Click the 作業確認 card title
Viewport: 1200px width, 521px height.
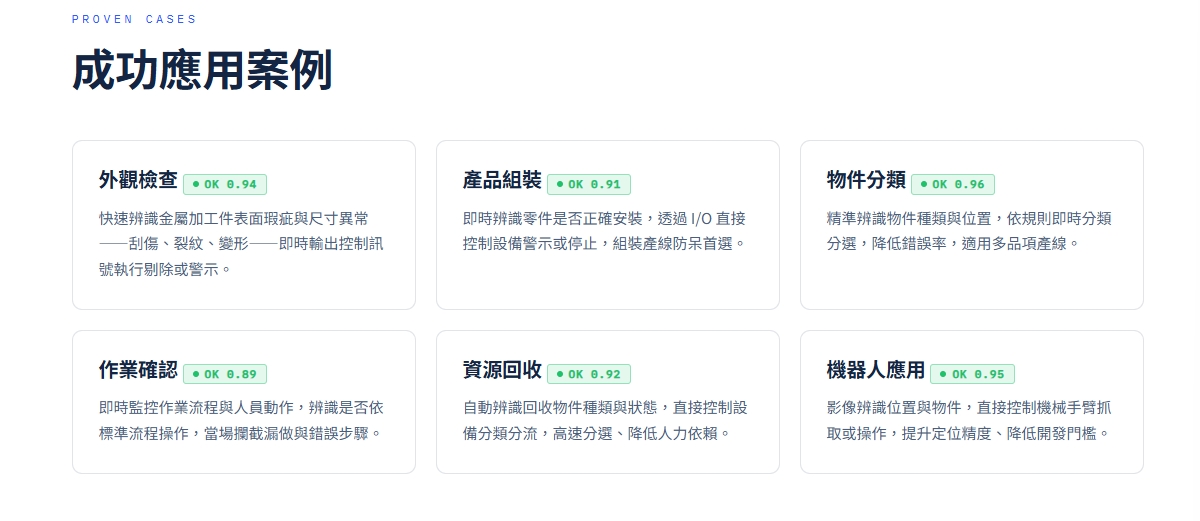click(138, 371)
